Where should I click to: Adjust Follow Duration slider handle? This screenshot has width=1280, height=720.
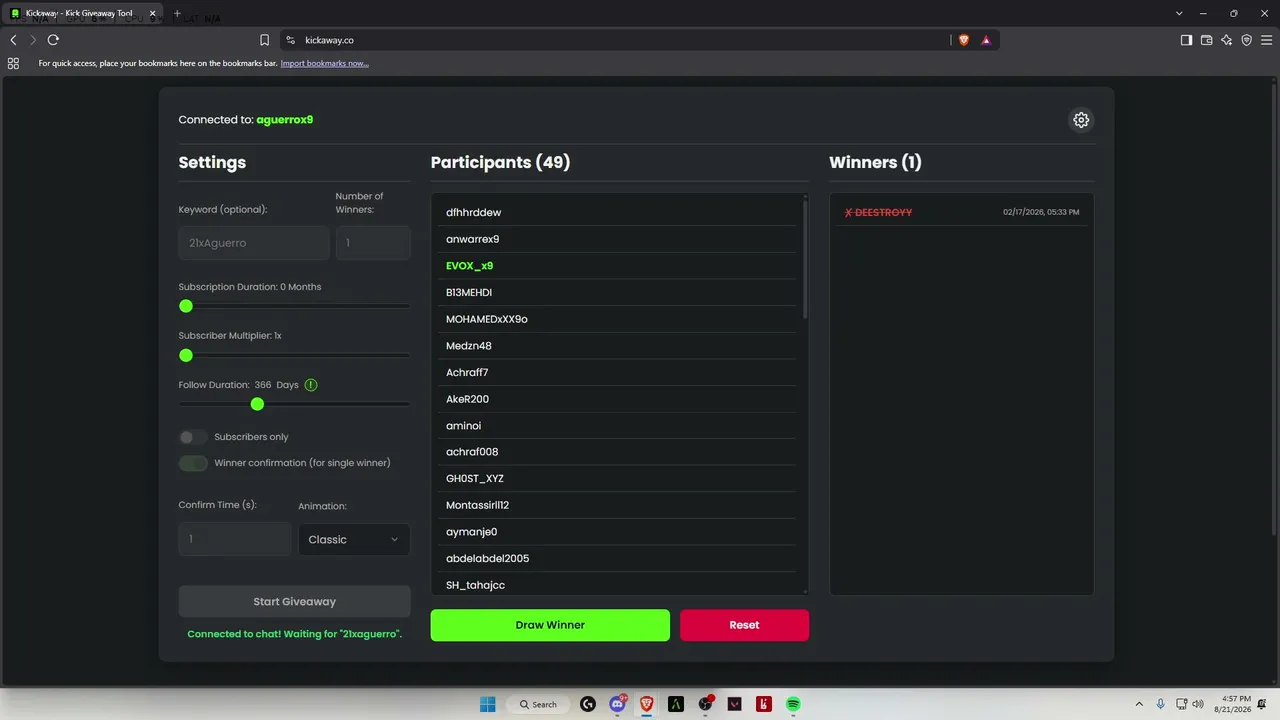(257, 404)
